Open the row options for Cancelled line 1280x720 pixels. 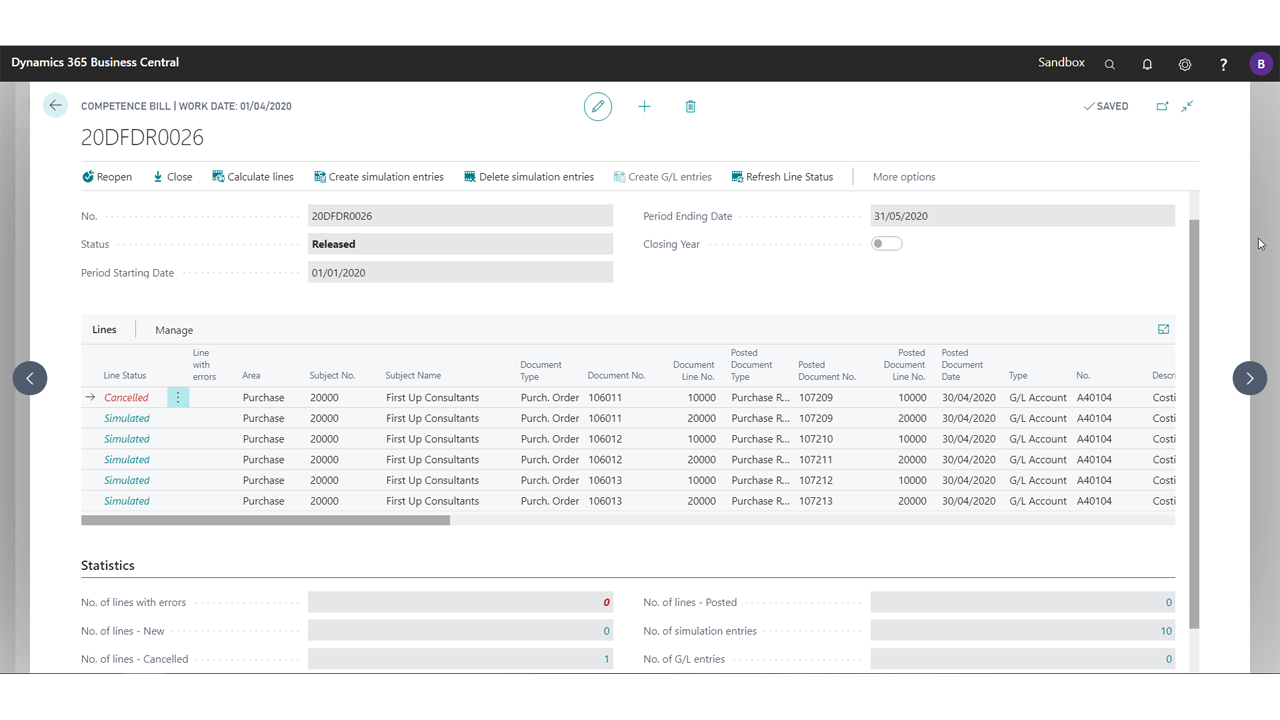pos(178,397)
